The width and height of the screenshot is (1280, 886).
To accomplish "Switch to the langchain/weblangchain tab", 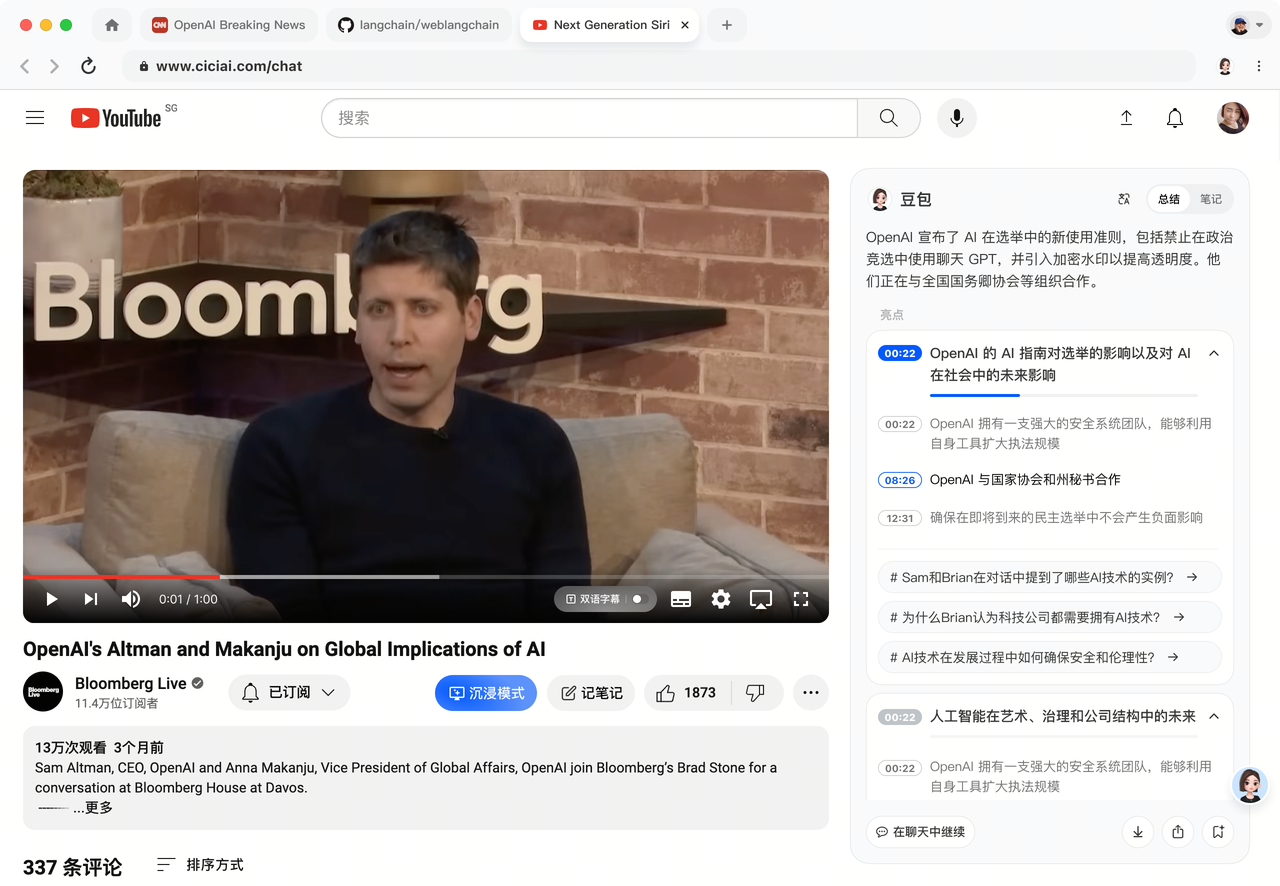I will point(419,25).
